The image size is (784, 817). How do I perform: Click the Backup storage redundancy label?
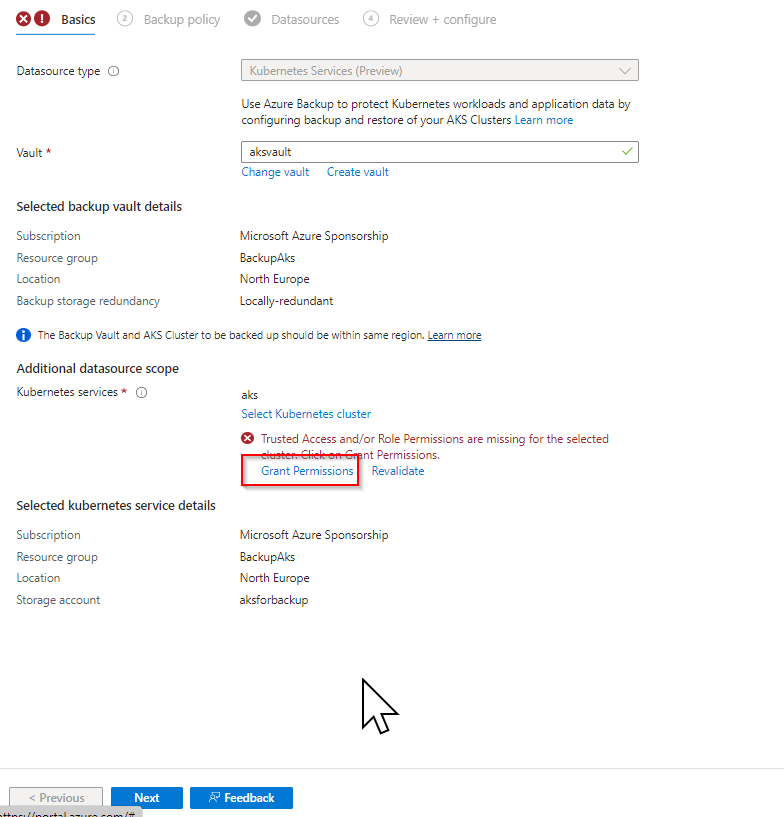(88, 301)
